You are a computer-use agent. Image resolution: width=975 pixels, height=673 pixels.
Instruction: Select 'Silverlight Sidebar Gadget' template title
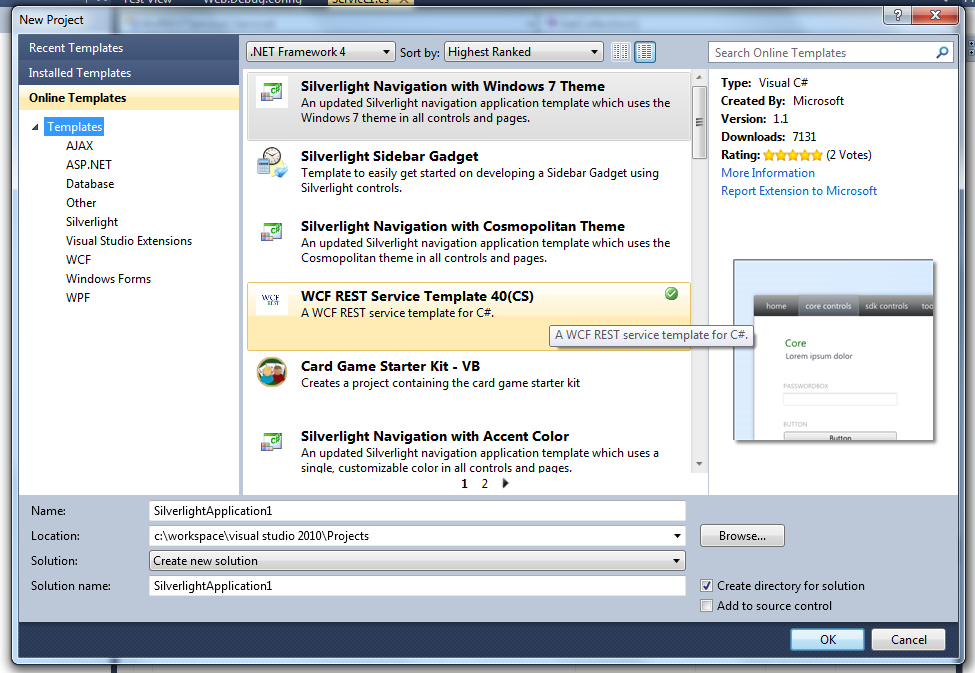tap(390, 156)
